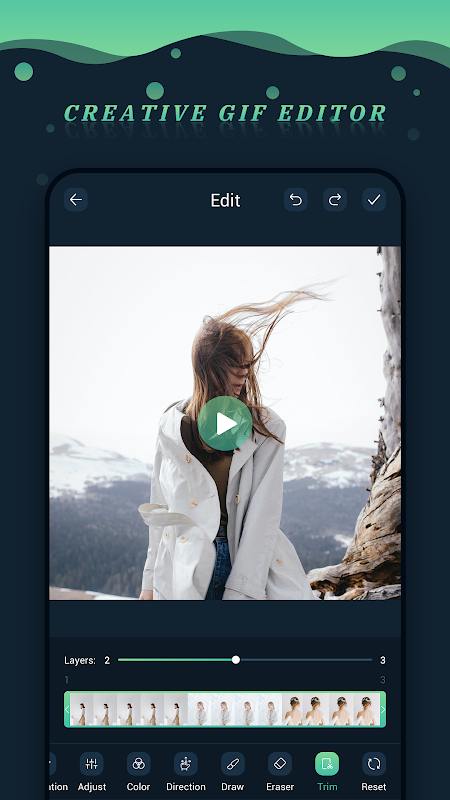Confirm edits with the checkmark icon

pos(374,199)
